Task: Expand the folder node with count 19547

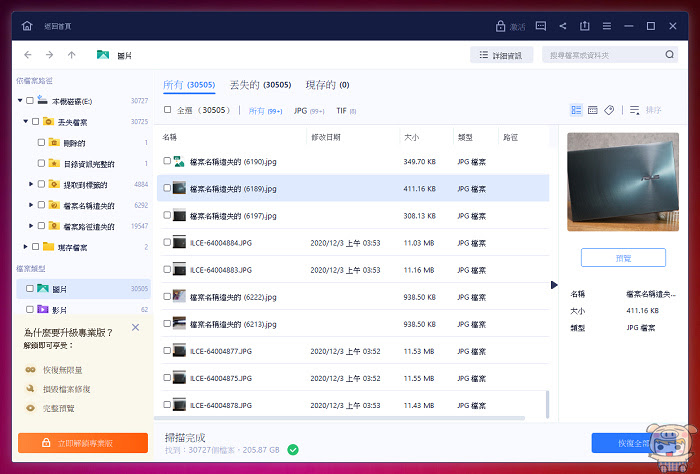Action: [31, 226]
